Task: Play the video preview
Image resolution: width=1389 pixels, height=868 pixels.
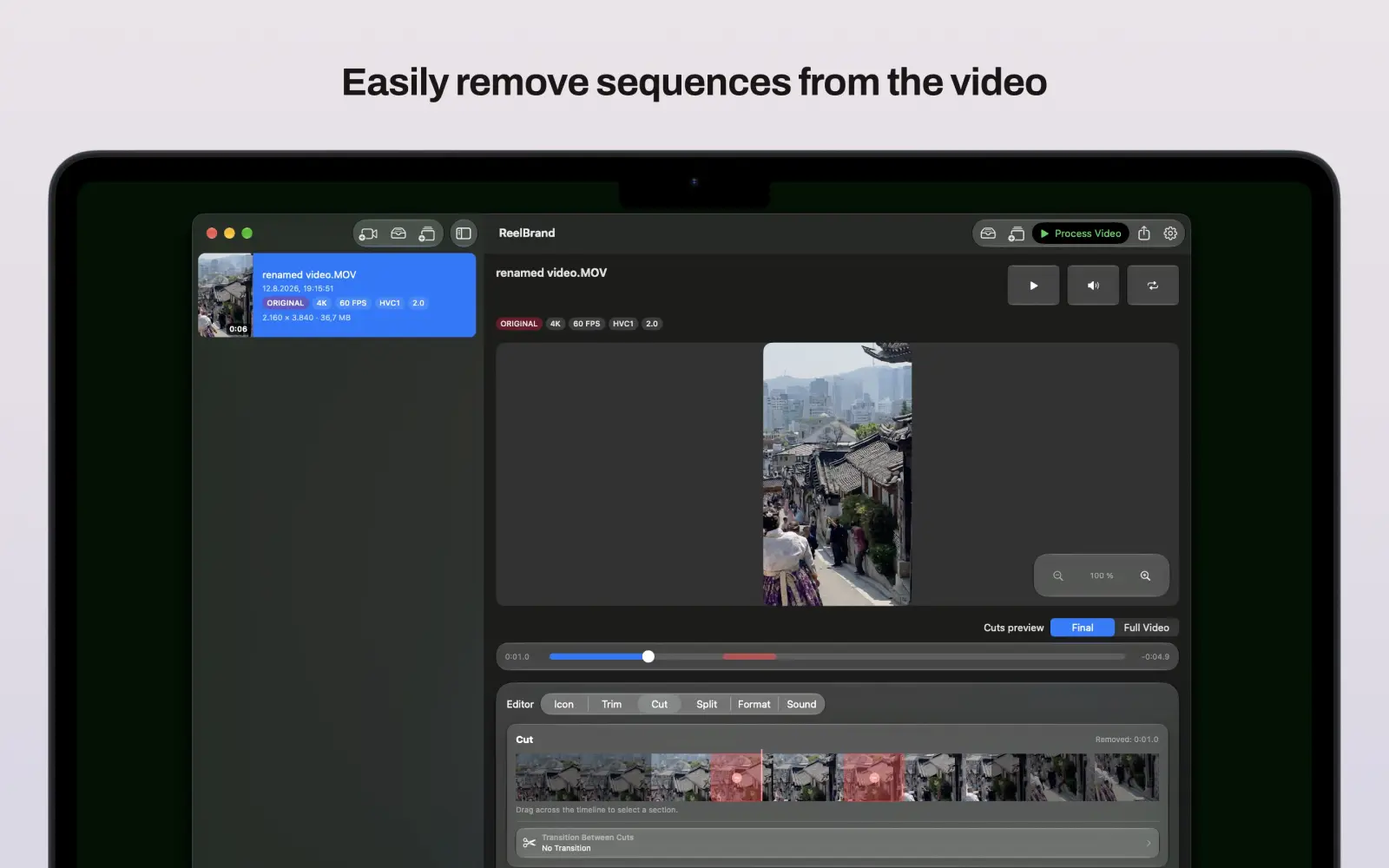Action: coord(1033,286)
